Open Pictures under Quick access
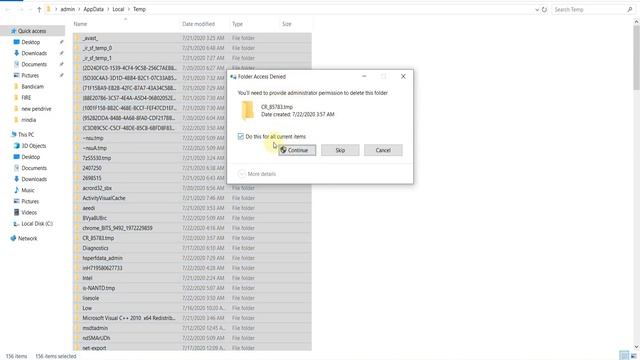Screen dimensions: 640x360 pos(30,76)
